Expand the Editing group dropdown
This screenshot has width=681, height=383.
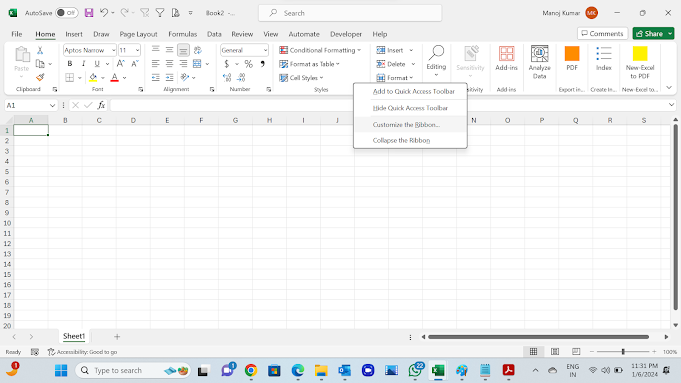click(436, 75)
